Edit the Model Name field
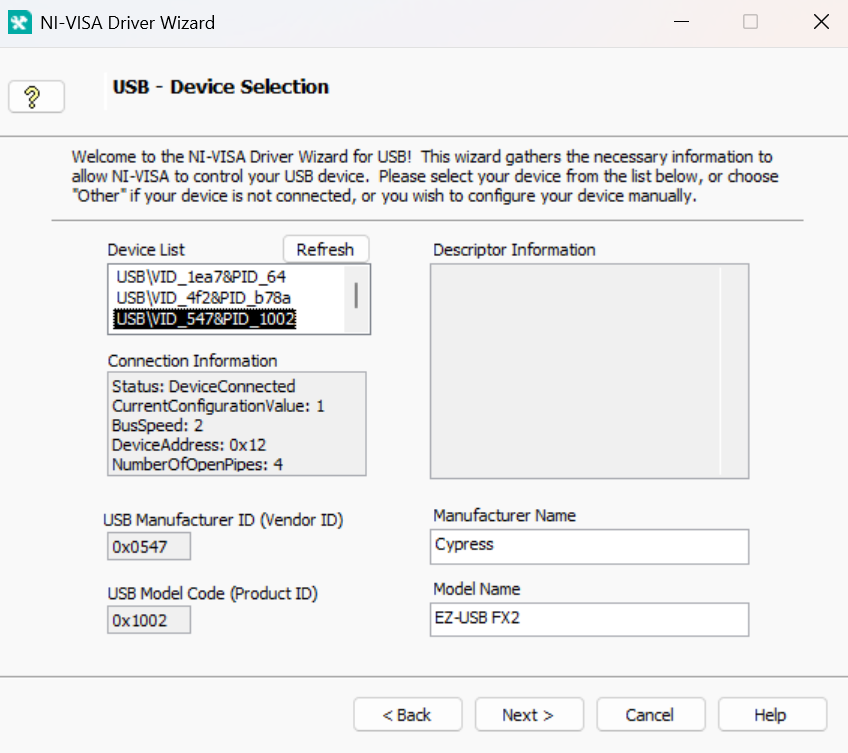 click(589, 620)
